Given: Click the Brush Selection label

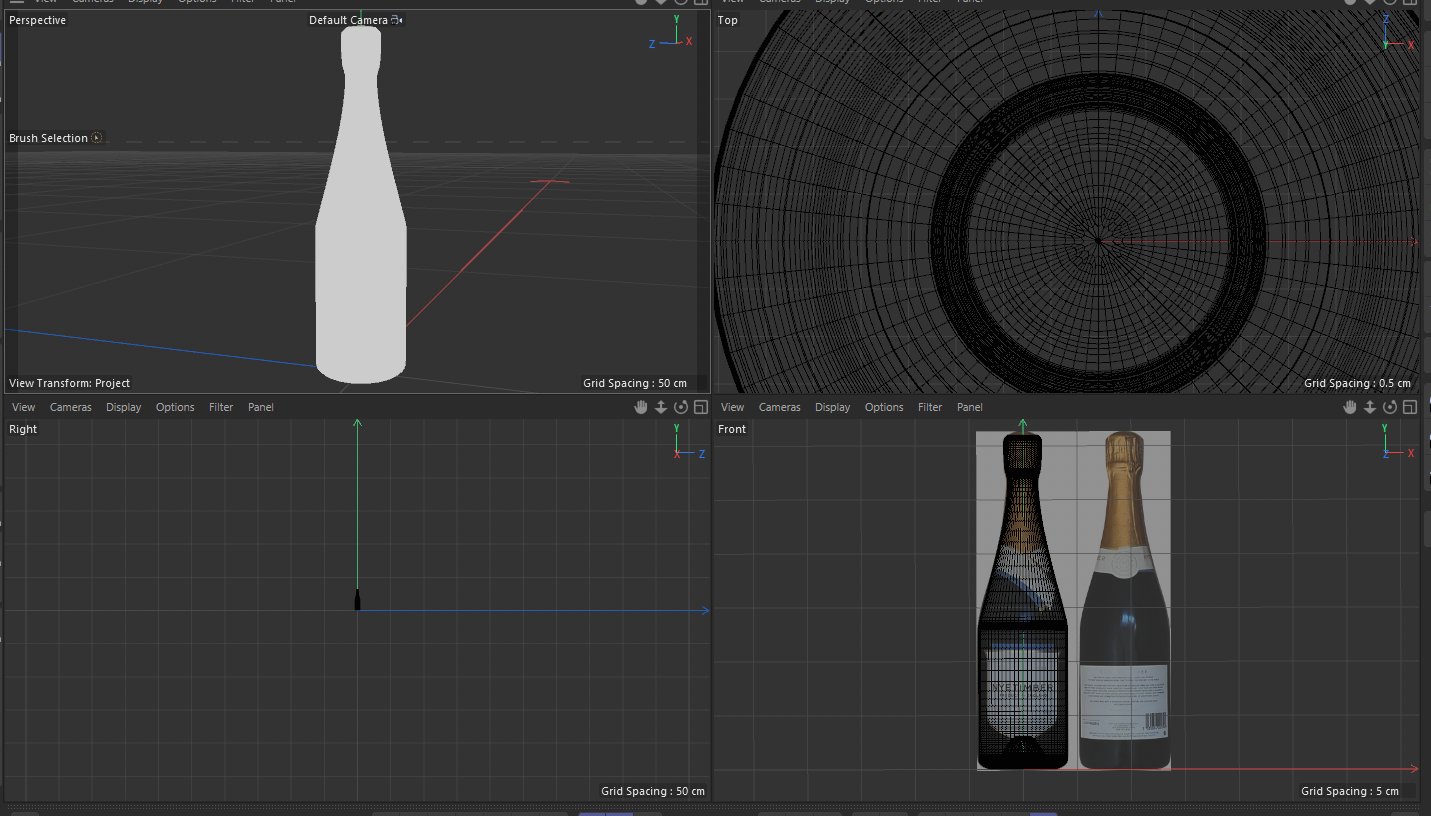Looking at the screenshot, I should pyautogui.click(x=49, y=138).
